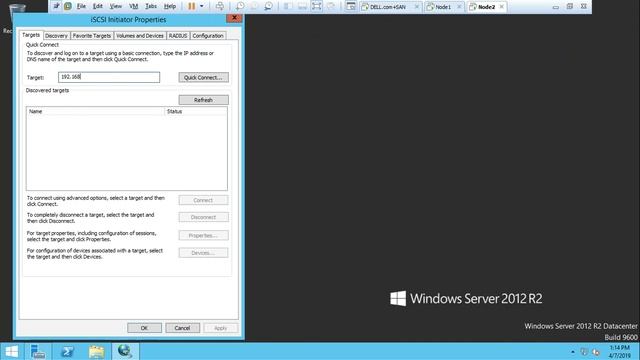
Task: Open File Explorer from taskbar
Action: (97, 351)
